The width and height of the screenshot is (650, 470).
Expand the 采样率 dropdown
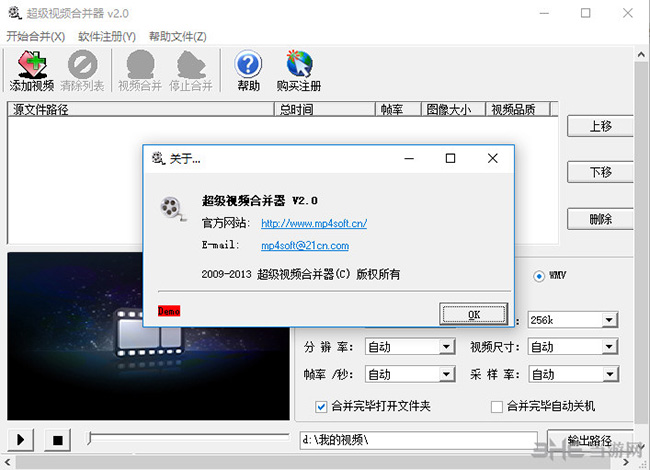(609, 374)
